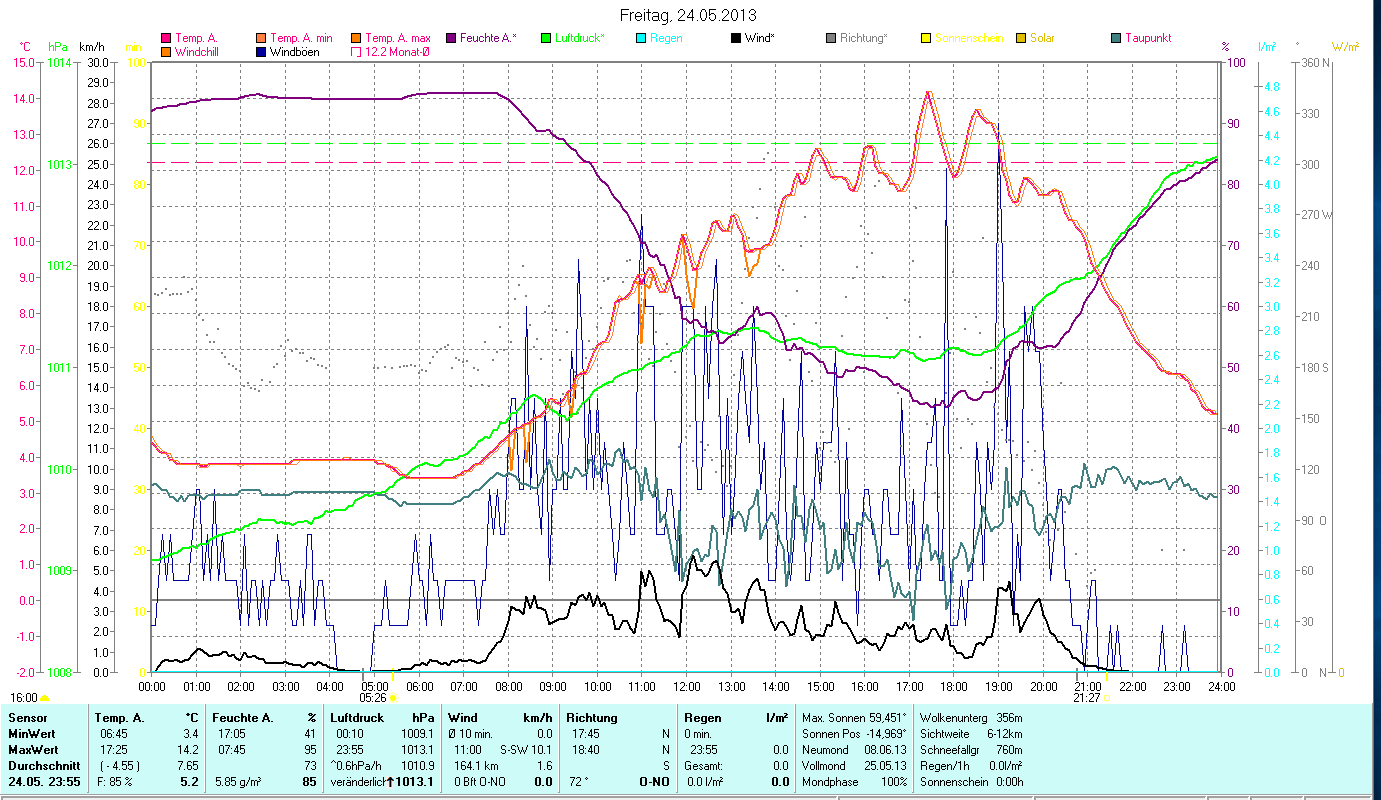Screen dimensions: 1381x800
Task: Click the black Wind legend square
Action: click(x=736, y=38)
